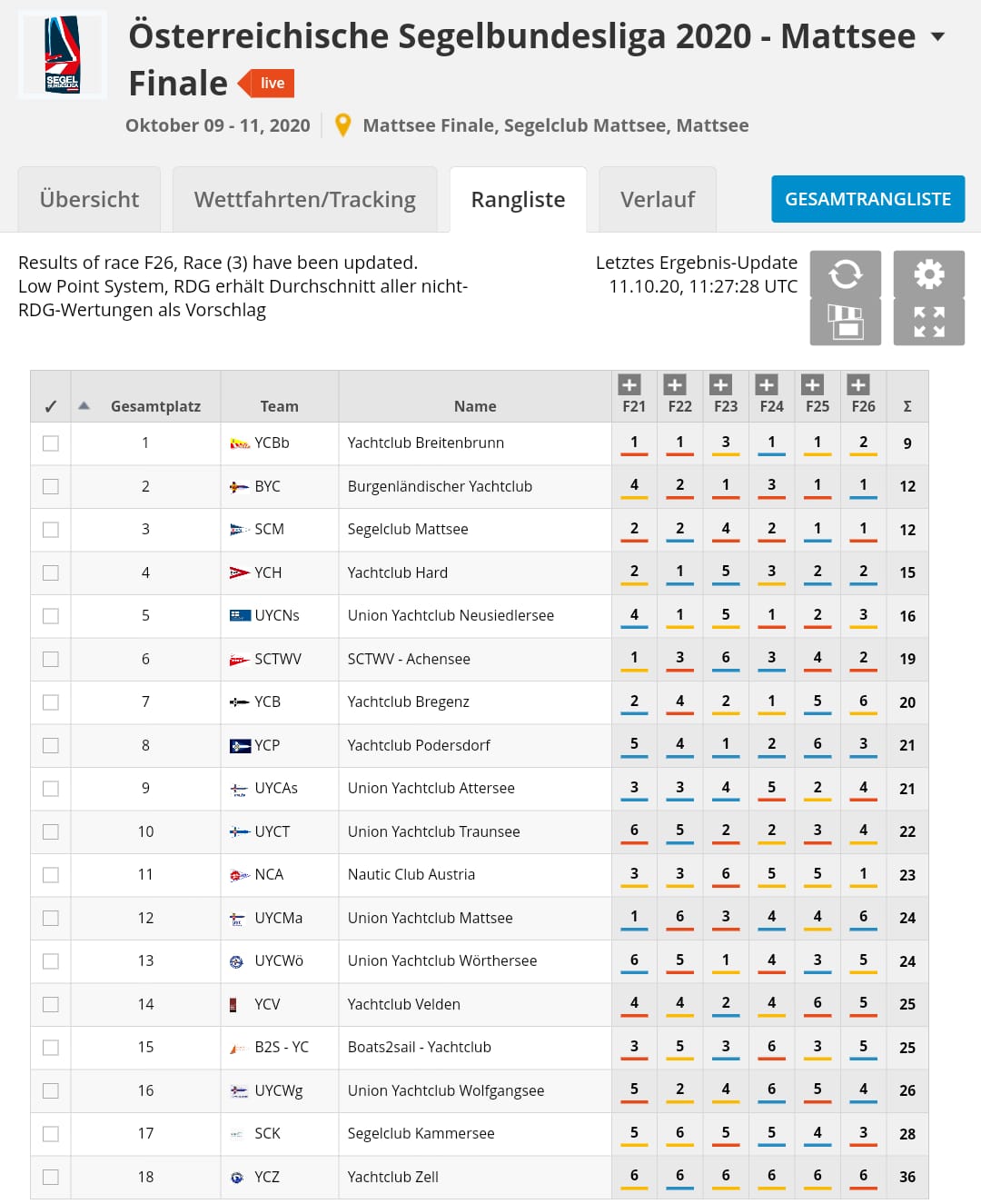Open the event selector dropdown arrow
Screen dimensions: 981x1204
(938, 37)
